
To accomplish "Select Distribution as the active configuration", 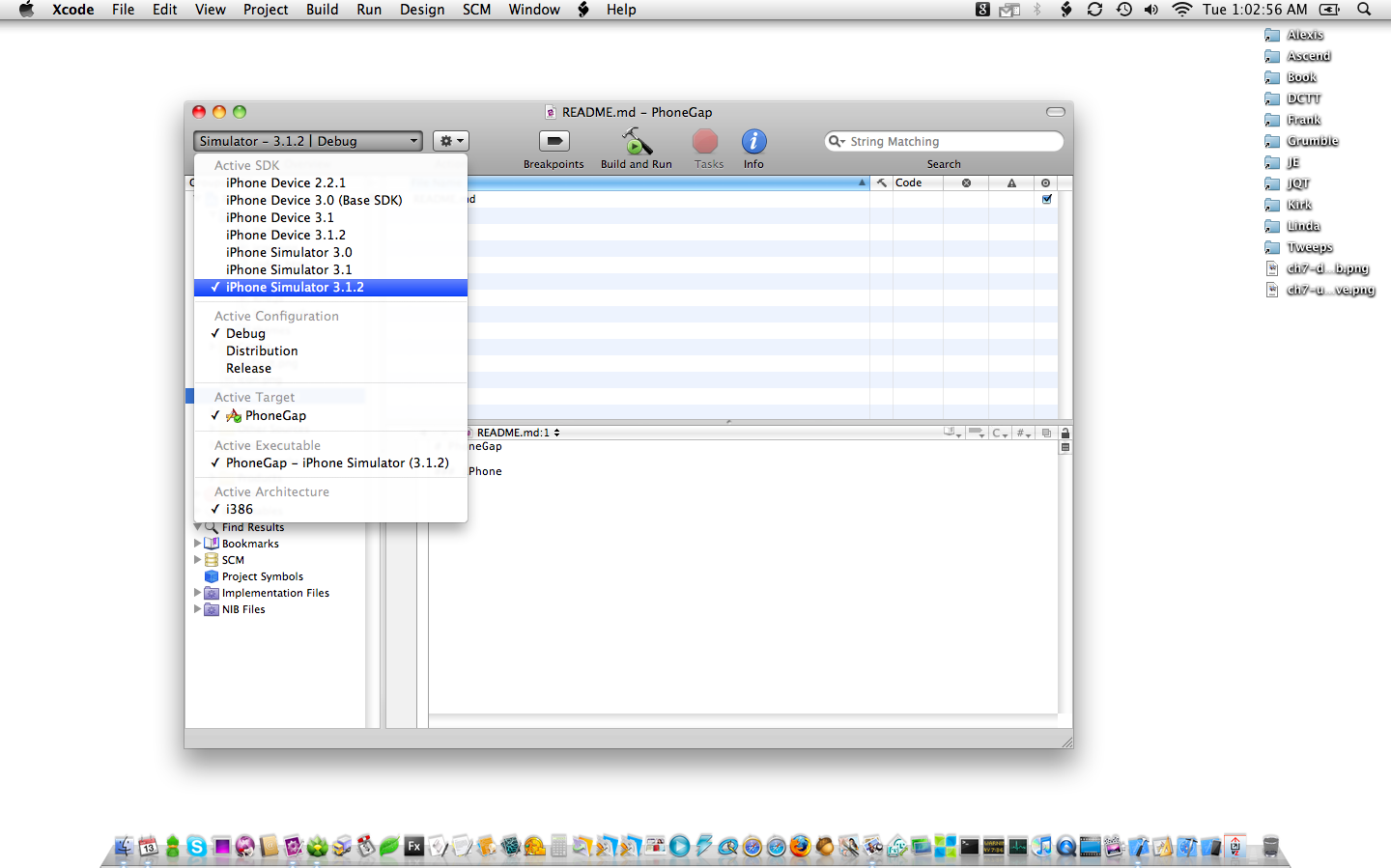I will tap(262, 351).
